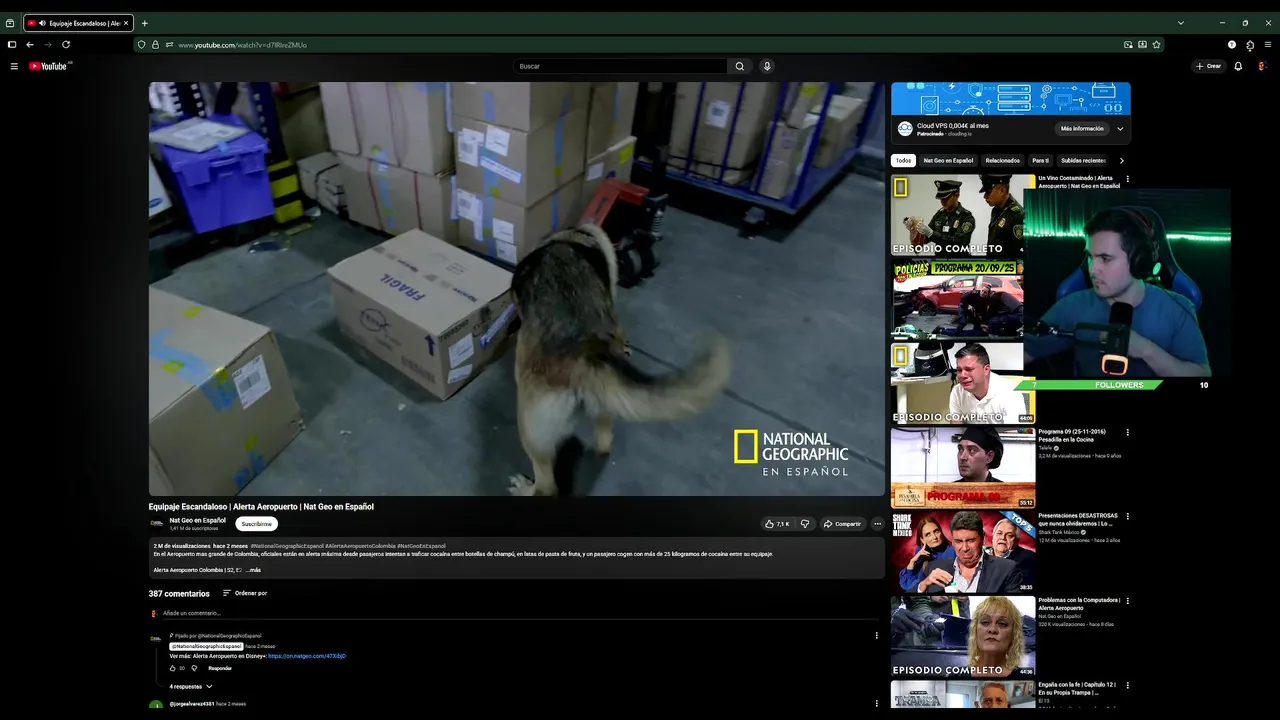This screenshot has width=1280, height=720.
Task: Expand the video description with ...más
Action: (x=254, y=570)
